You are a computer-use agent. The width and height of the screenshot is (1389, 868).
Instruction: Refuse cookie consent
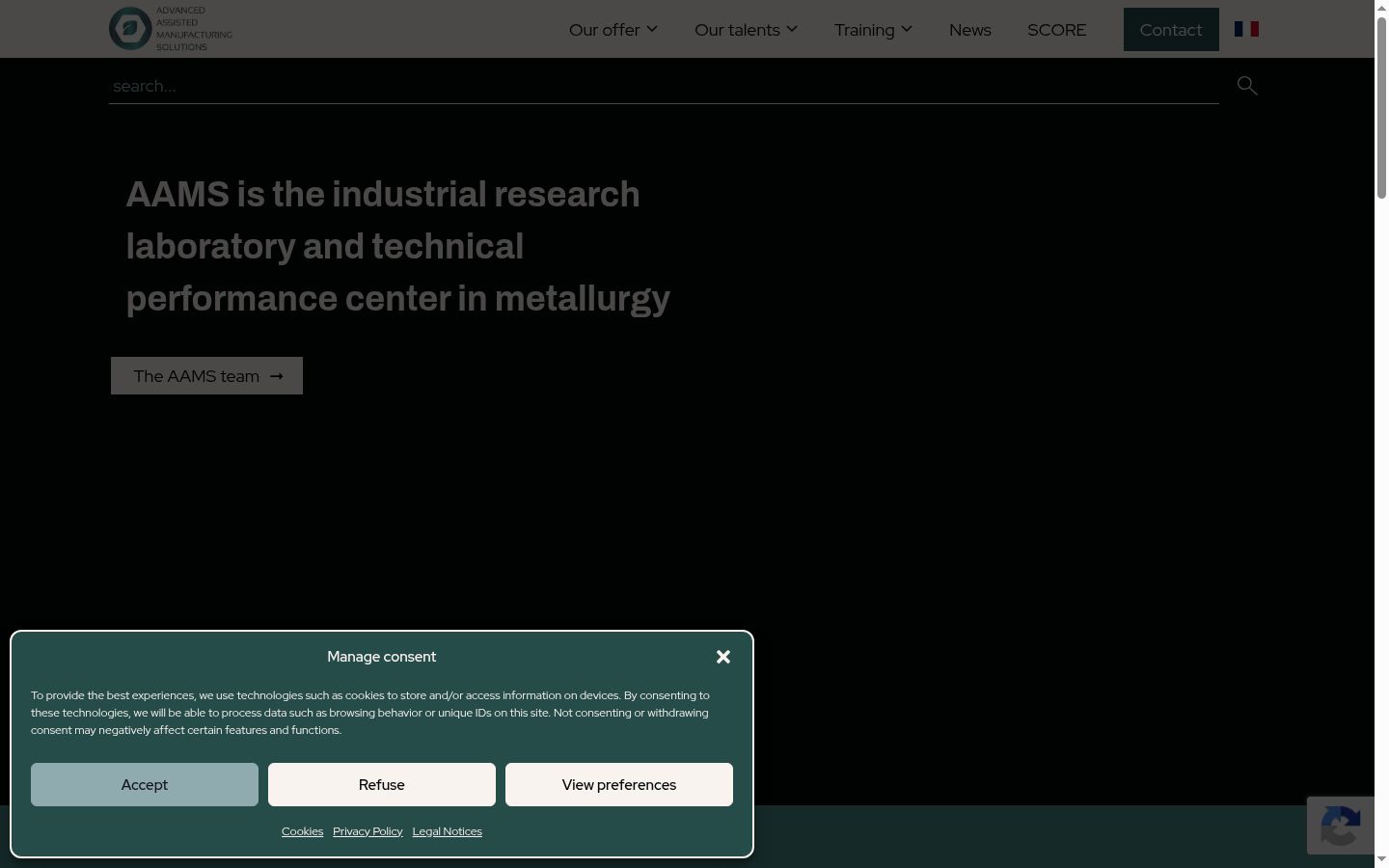point(382,785)
